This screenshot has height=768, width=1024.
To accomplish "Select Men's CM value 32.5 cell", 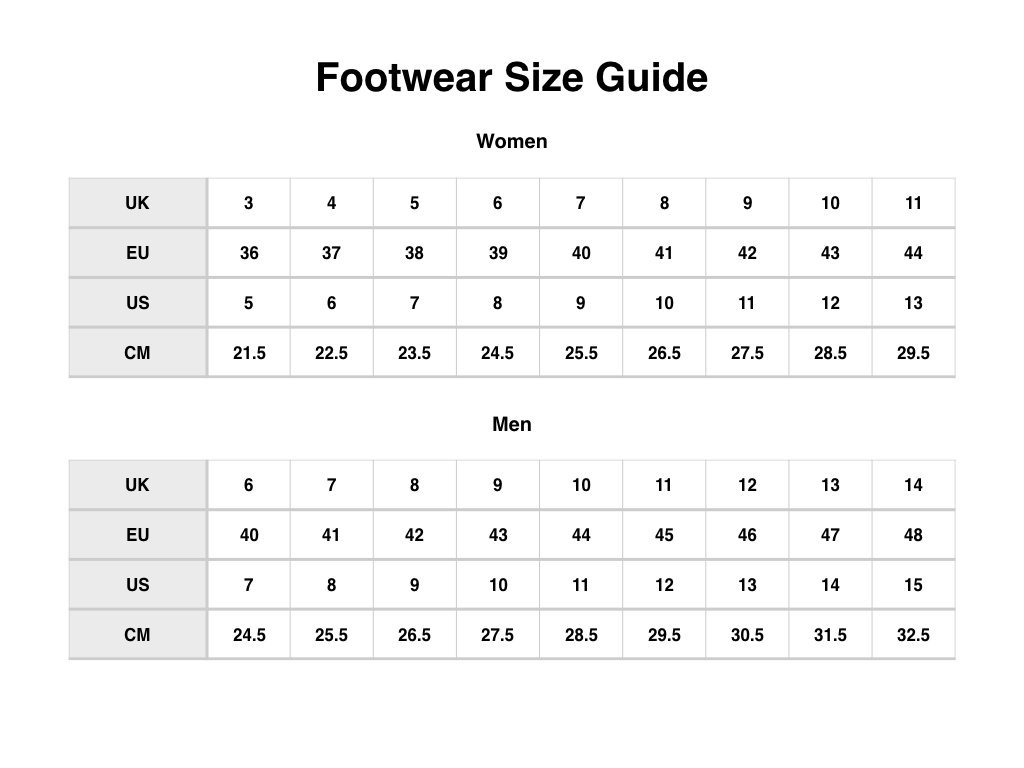I will pos(913,635).
